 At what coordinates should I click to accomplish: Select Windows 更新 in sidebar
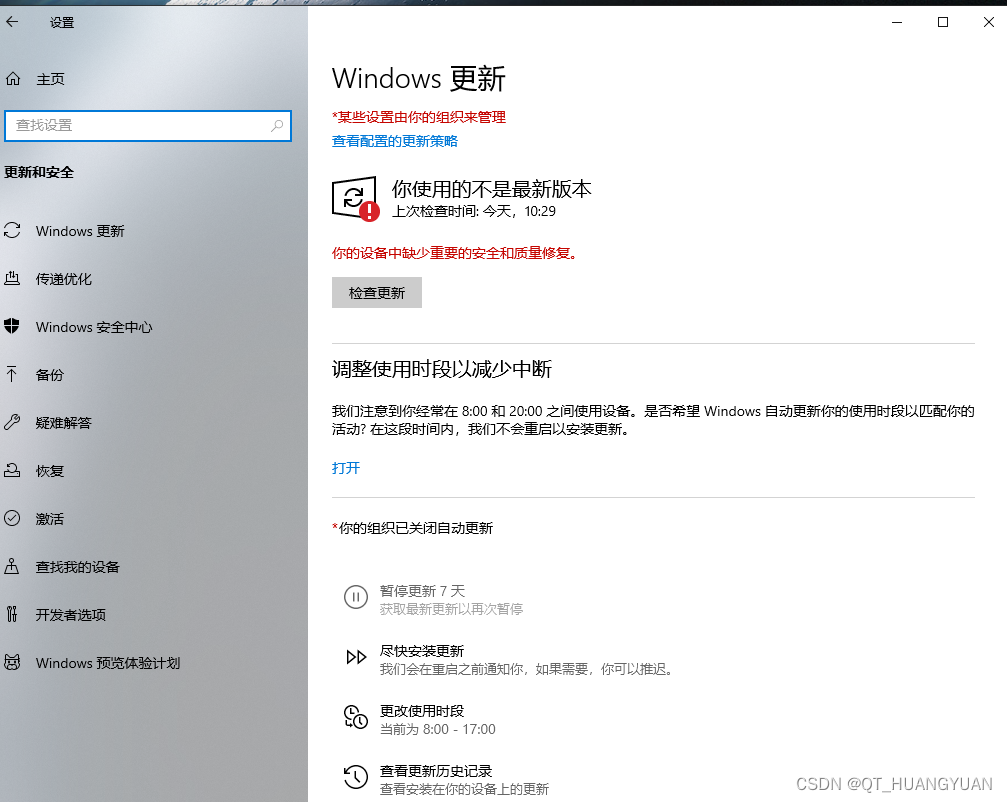tap(80, 231)
